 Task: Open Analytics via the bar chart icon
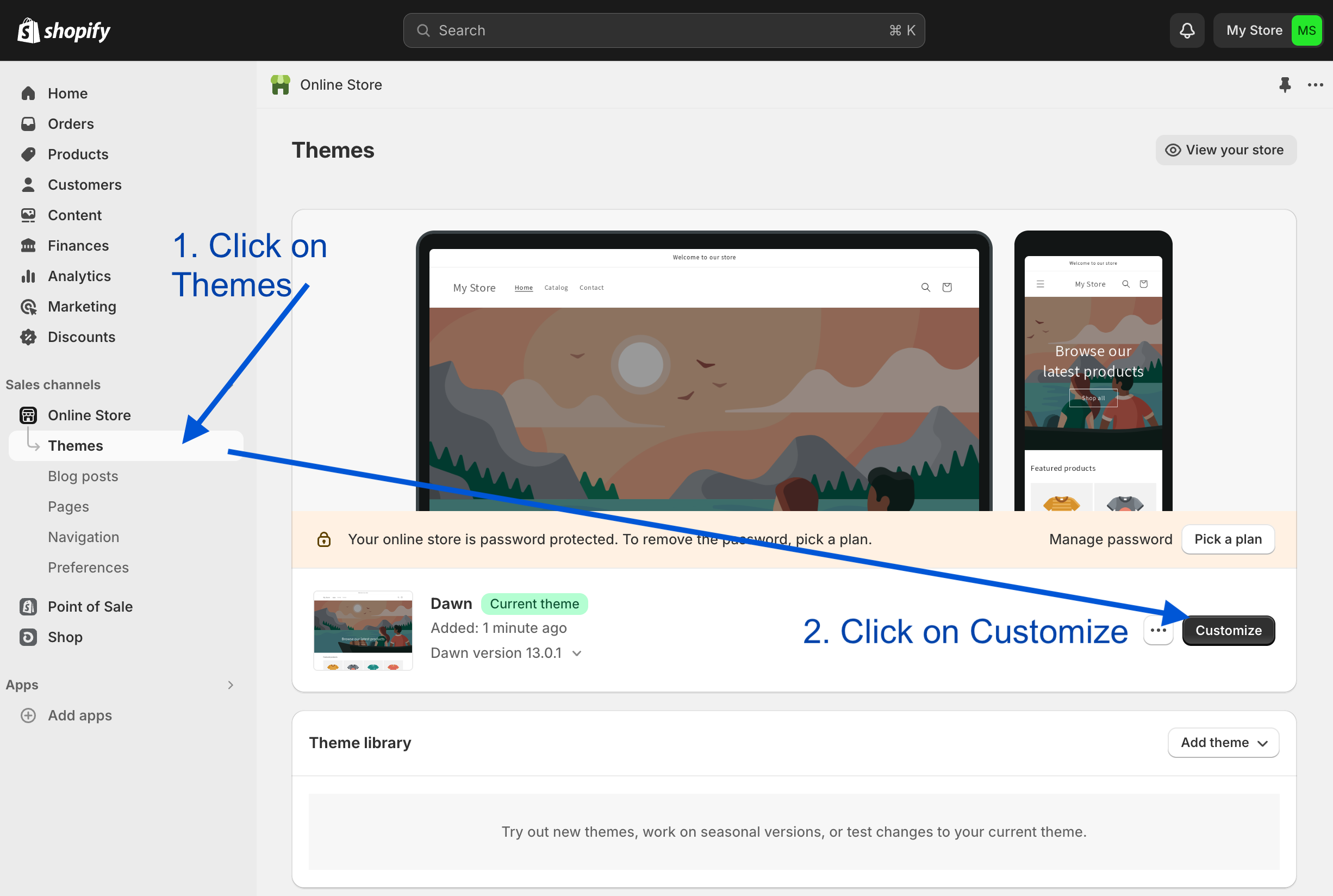28,276
